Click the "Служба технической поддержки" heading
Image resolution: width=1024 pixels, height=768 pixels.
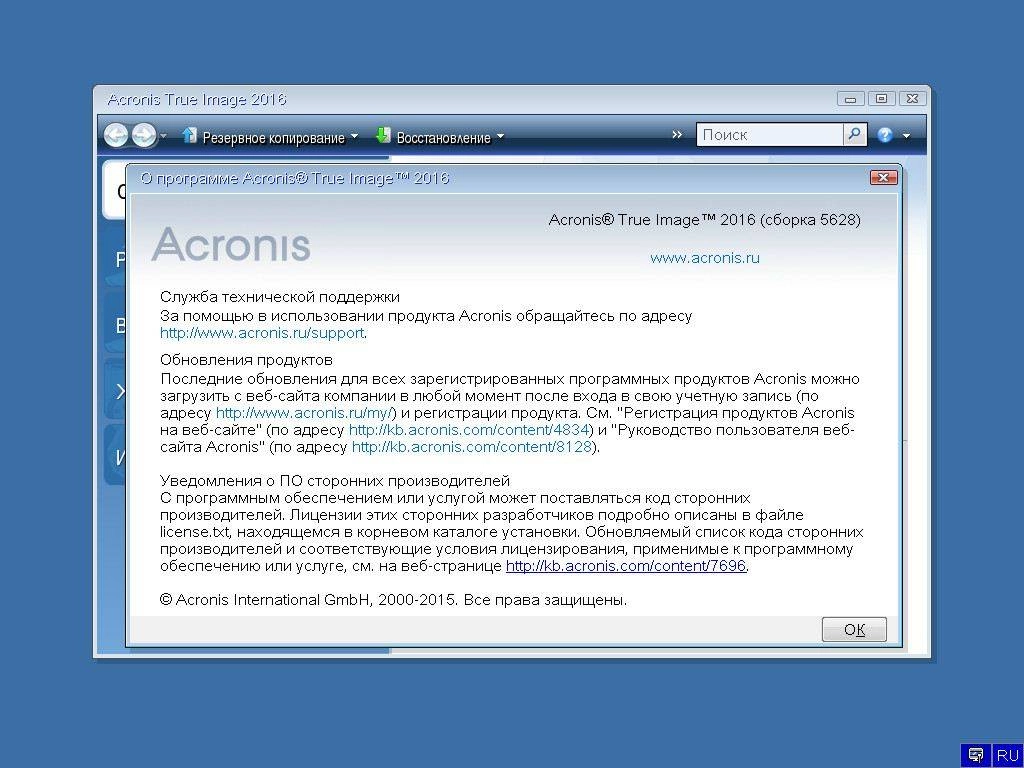tap(280, 296)
